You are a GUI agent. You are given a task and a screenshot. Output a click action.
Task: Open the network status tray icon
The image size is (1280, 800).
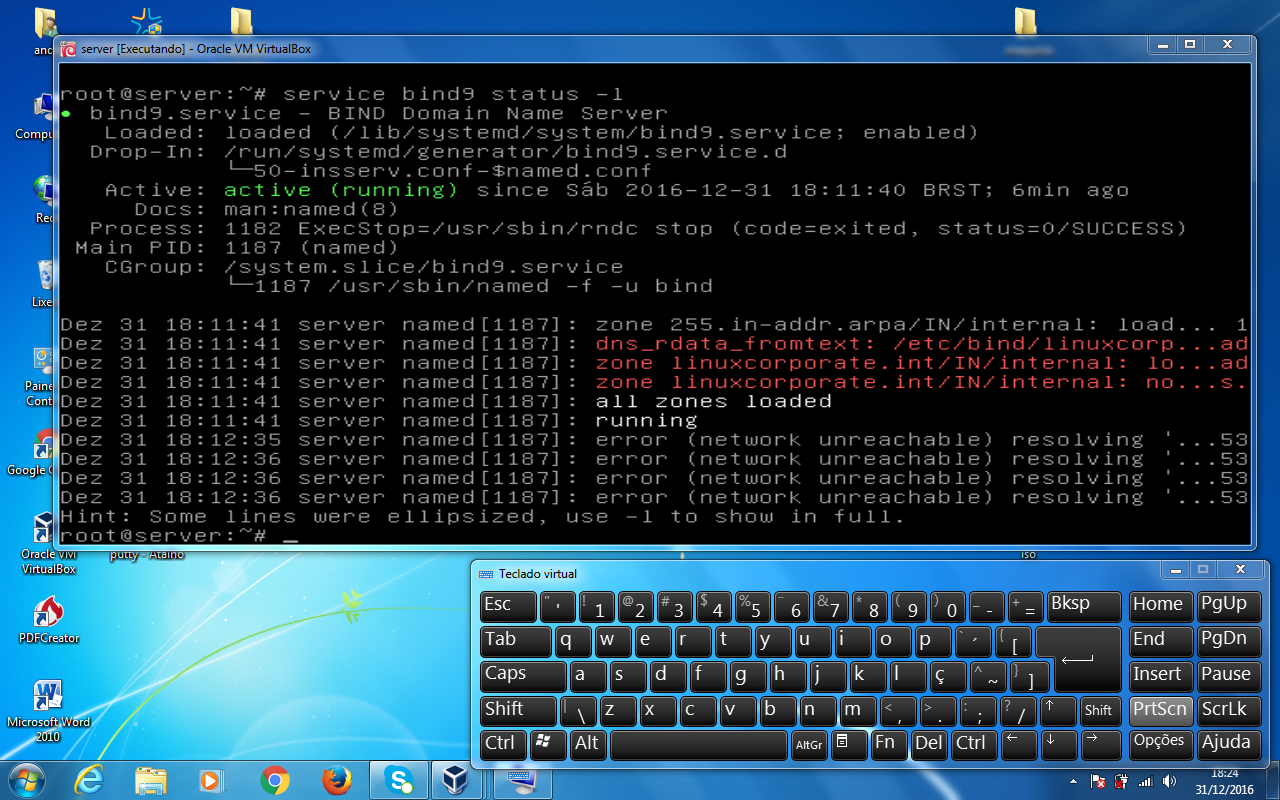pyautogui.click(x=1146, y=781)
